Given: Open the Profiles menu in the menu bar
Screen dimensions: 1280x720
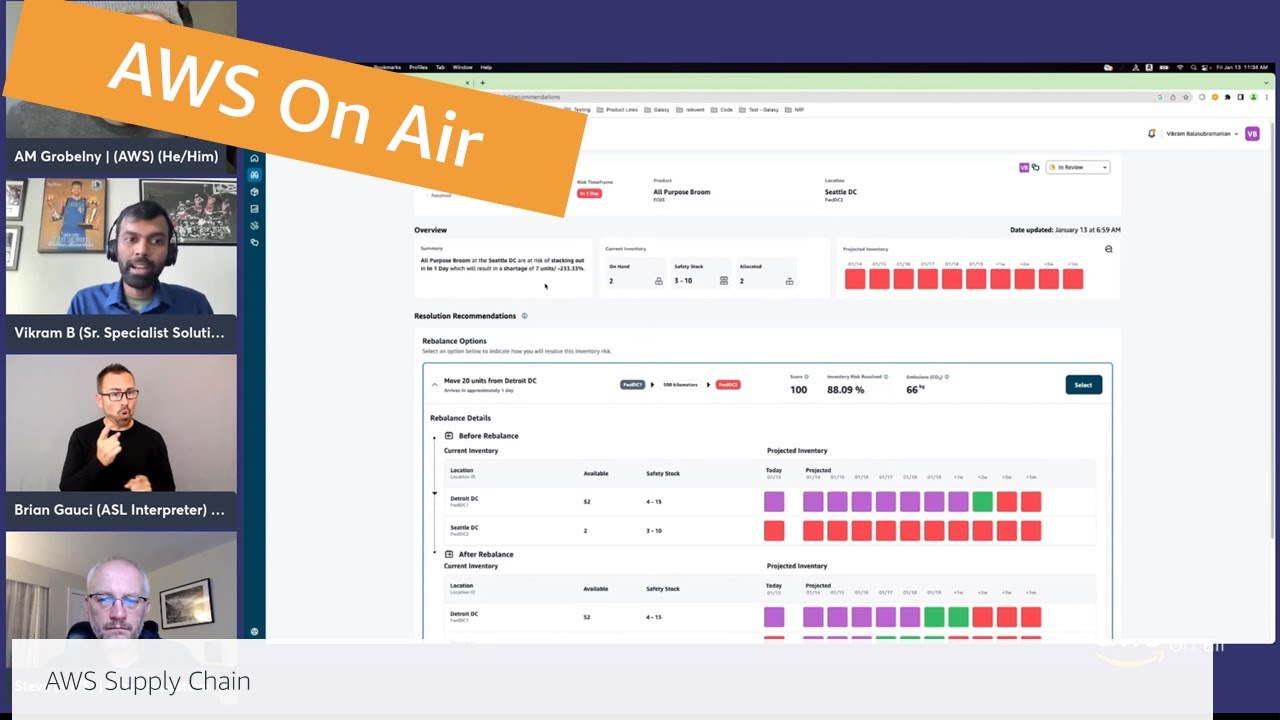Looking at the screenshot, I should [418, 67].
